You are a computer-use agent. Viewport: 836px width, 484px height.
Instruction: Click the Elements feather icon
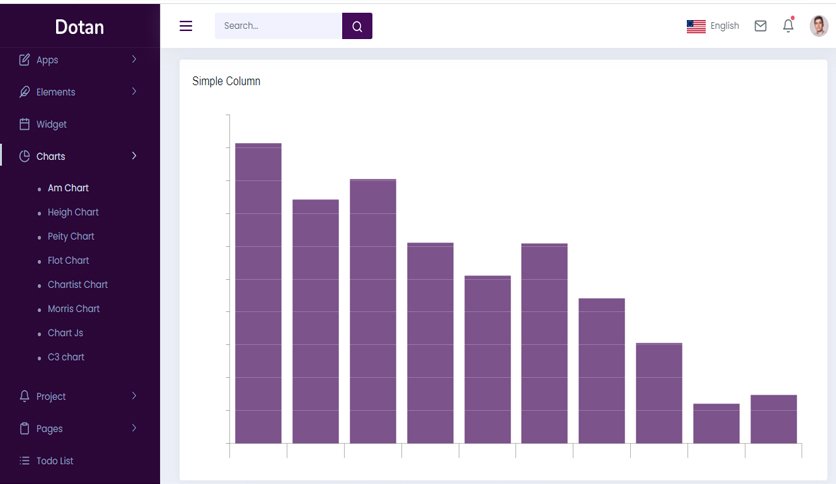pyautogui.click(x=25, y=92)
